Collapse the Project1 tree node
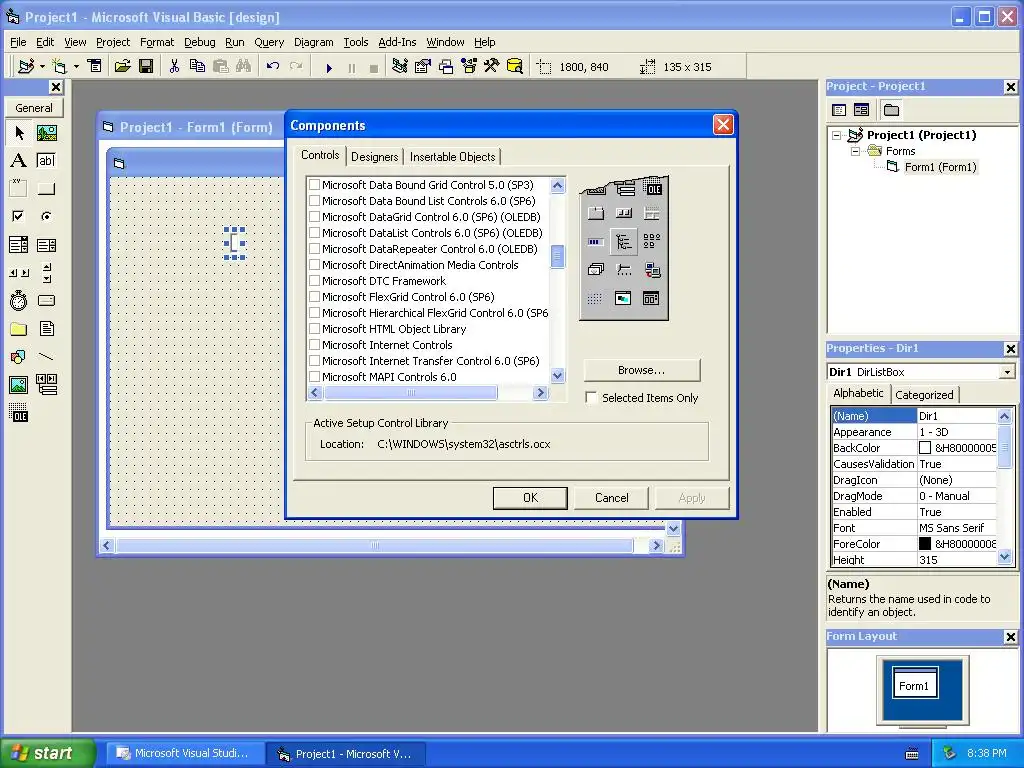Viewport: 1024px width, 768px height. coord(837,135)
